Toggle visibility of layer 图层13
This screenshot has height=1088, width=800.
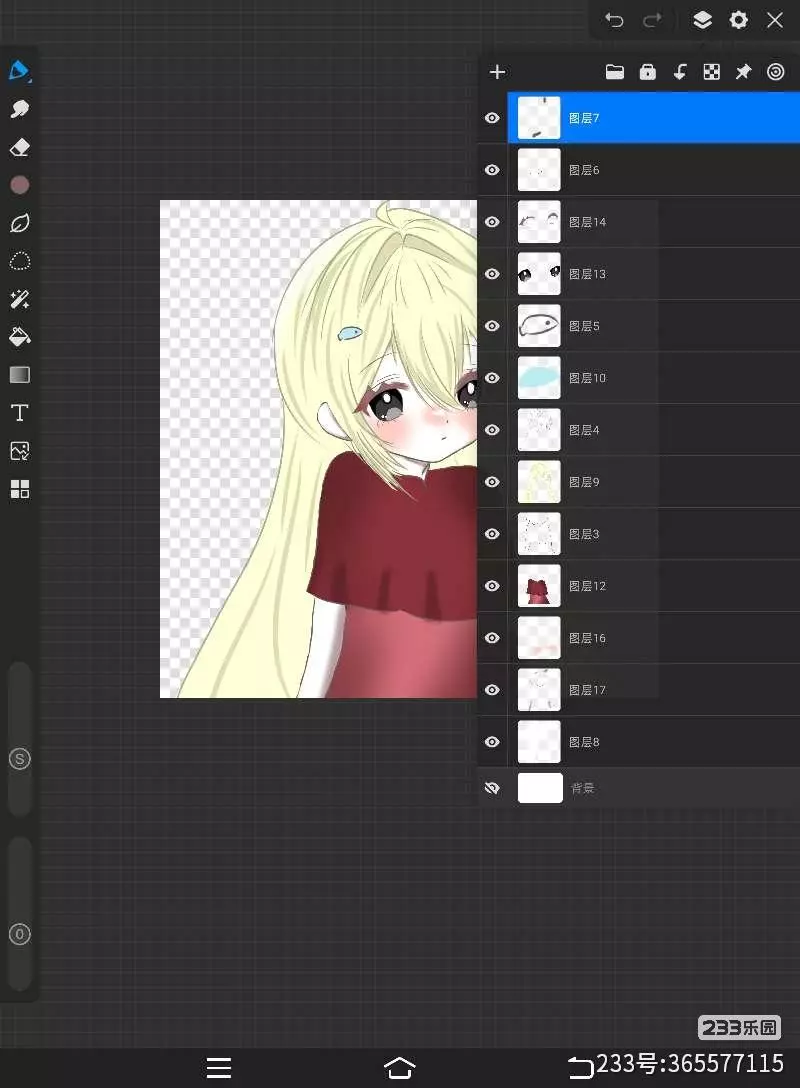point(492,274)
